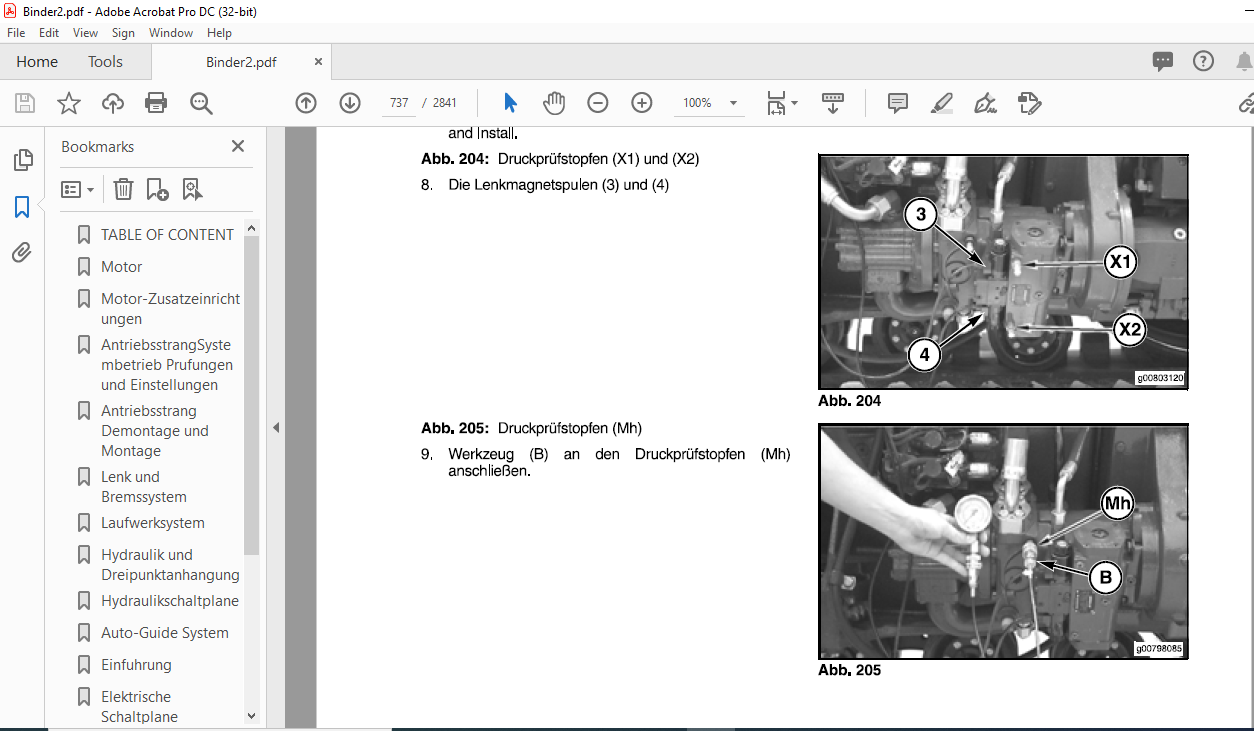This screenshot has width=1254, height=731.
Task: Open the Einfuhrung bookmark
Action: [x=136, y=665]
